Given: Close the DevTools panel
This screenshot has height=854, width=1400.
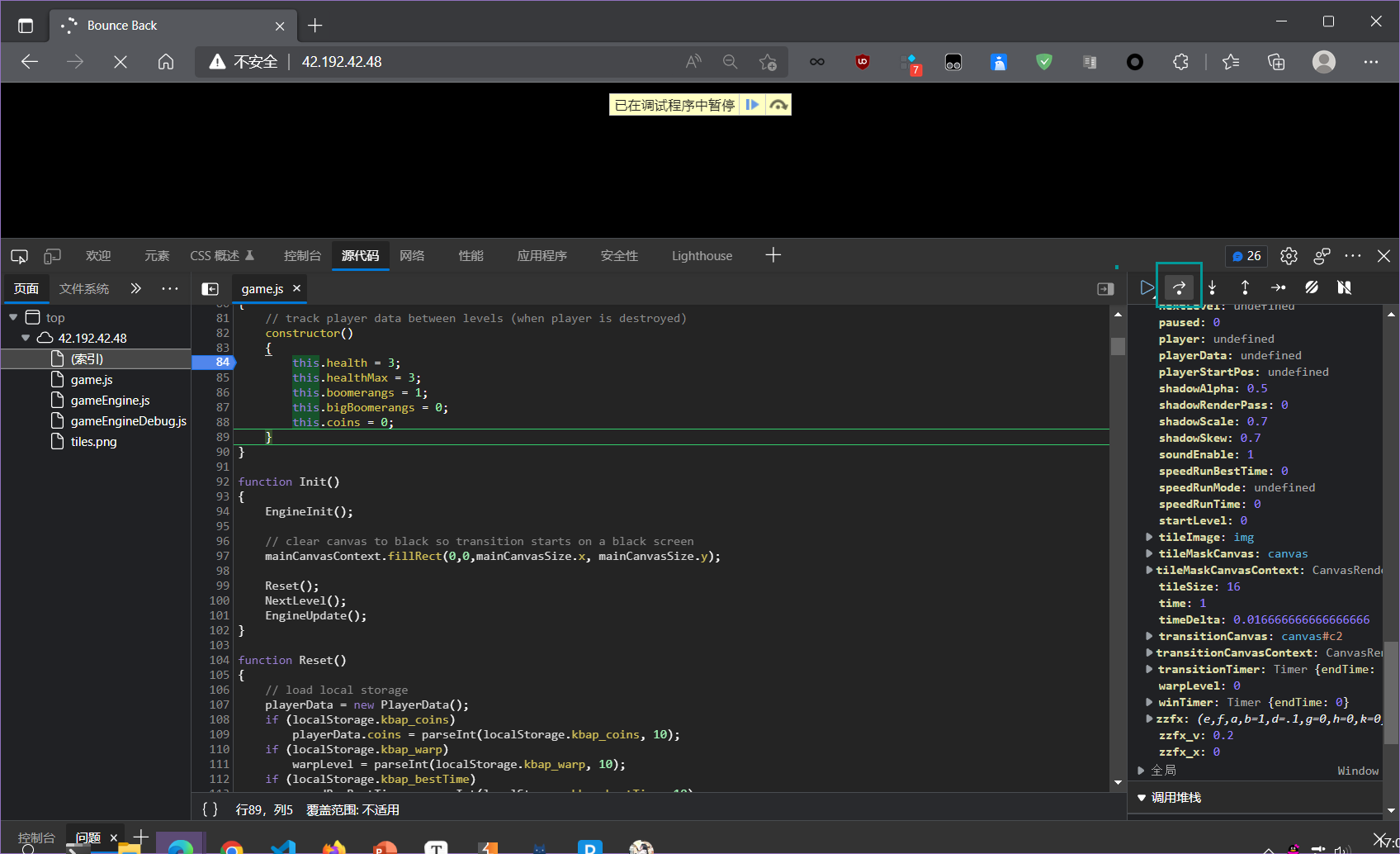Looking at the screenshot, I should 1384,256.
